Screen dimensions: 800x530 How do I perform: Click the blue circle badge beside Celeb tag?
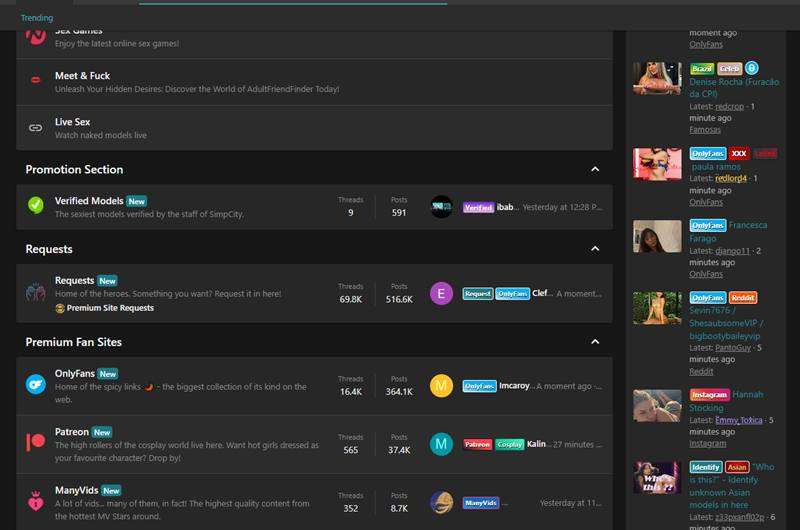tap(752, 68)
